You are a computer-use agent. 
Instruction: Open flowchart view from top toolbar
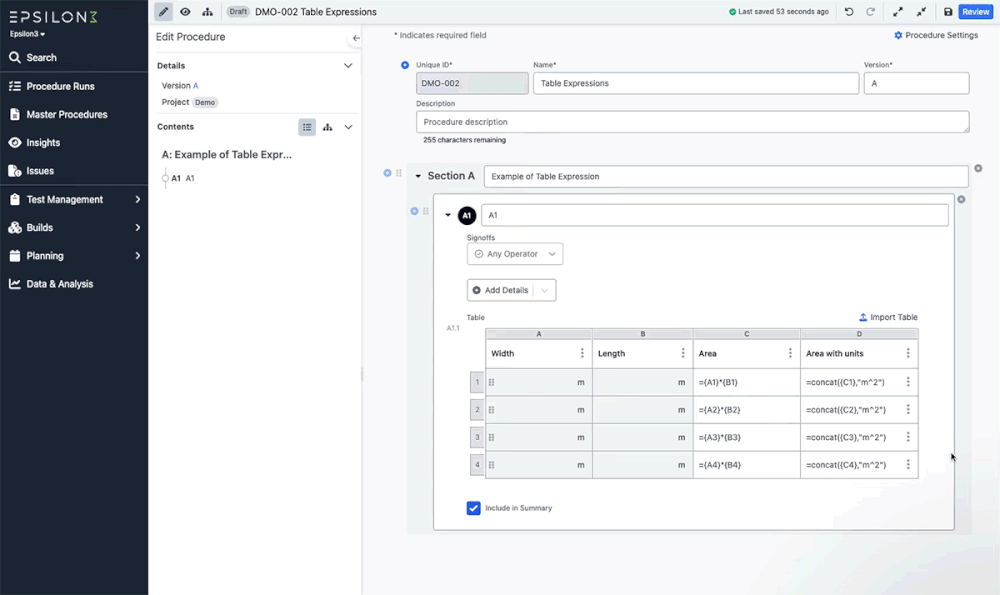click(x=207, y=12)
